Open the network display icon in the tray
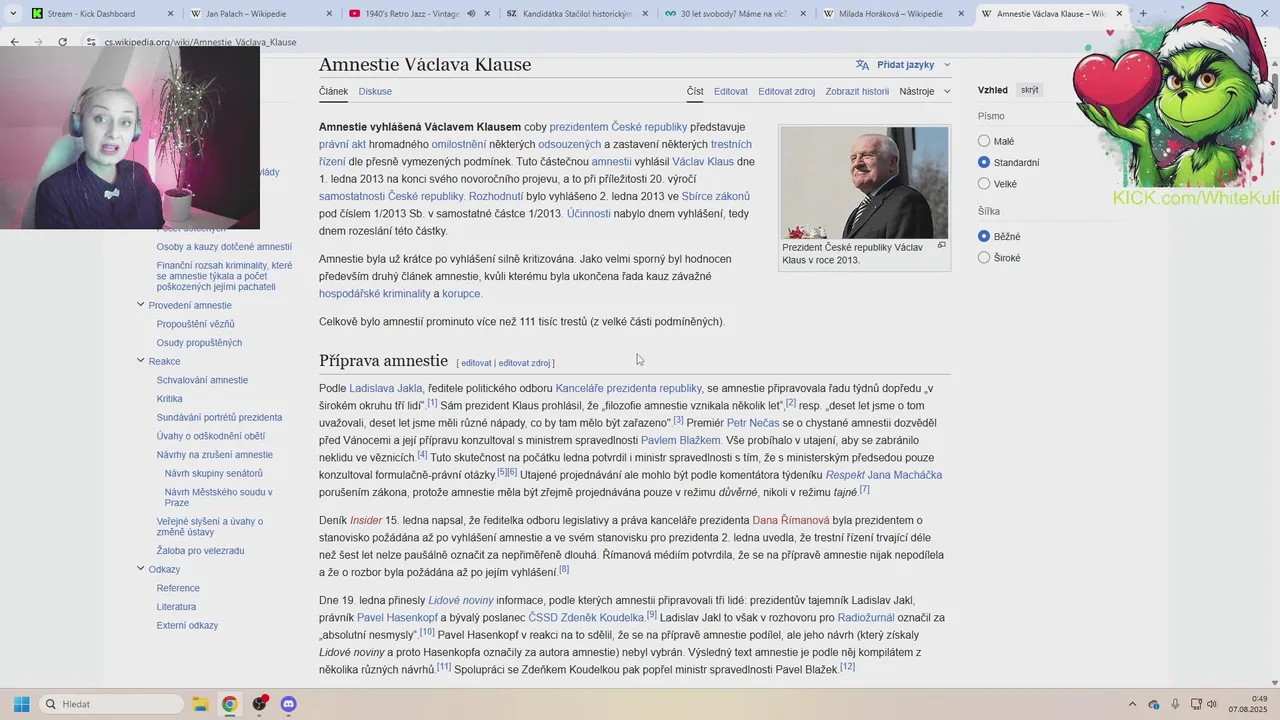Screen dimensions: 1280x720 point(1196,704)
